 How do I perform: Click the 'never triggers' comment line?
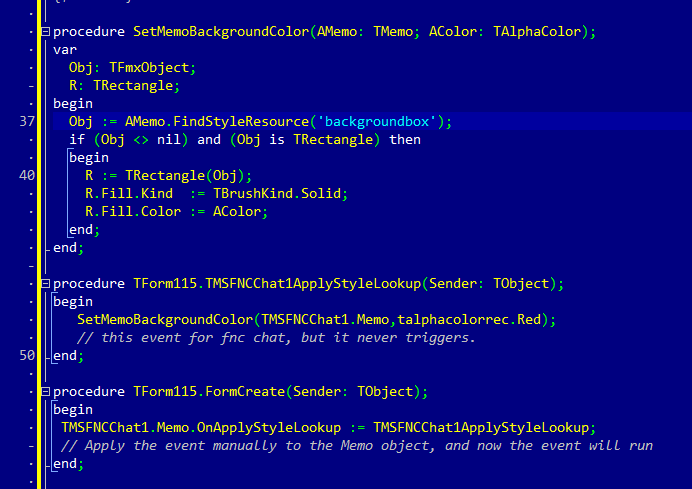coord(275,337)
